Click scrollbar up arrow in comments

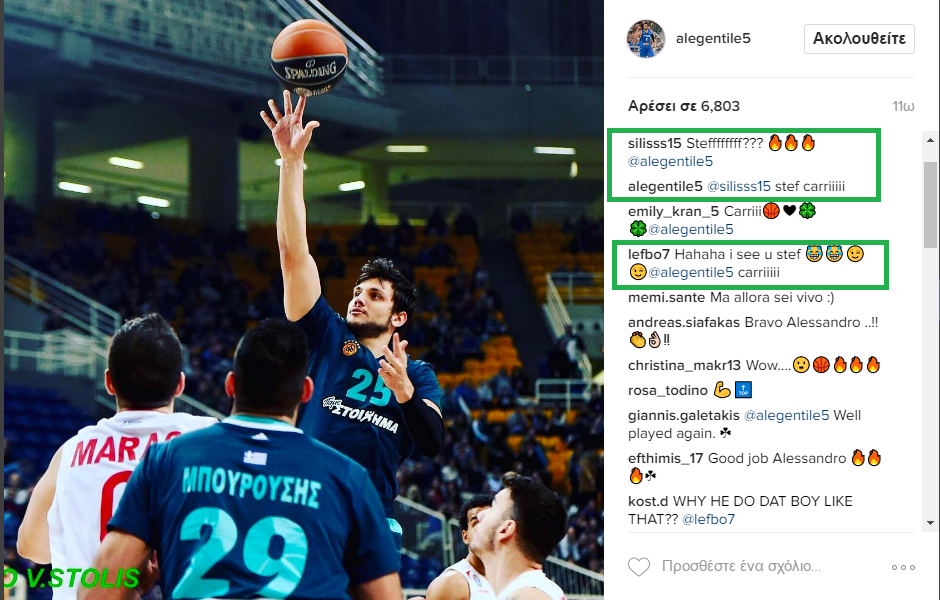click(930, 140)
